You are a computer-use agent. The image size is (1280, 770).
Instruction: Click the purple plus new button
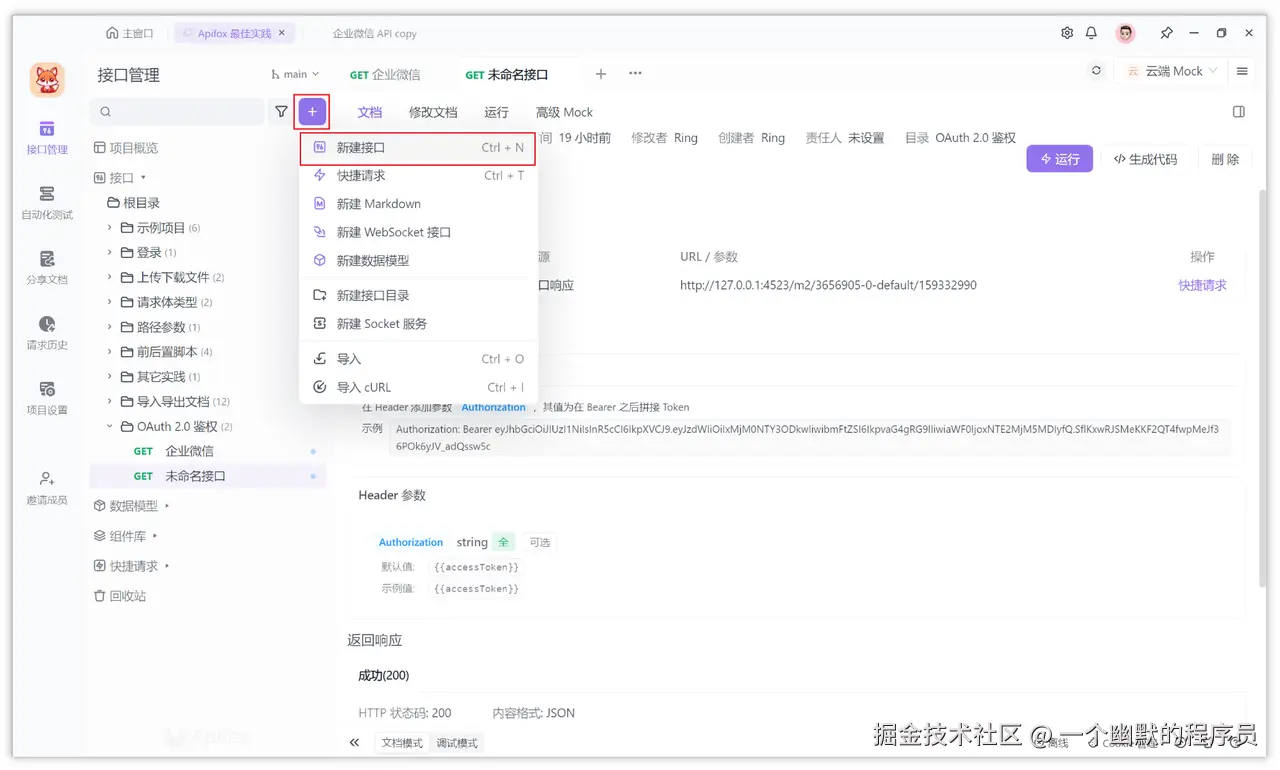click(x=312, y=112)
